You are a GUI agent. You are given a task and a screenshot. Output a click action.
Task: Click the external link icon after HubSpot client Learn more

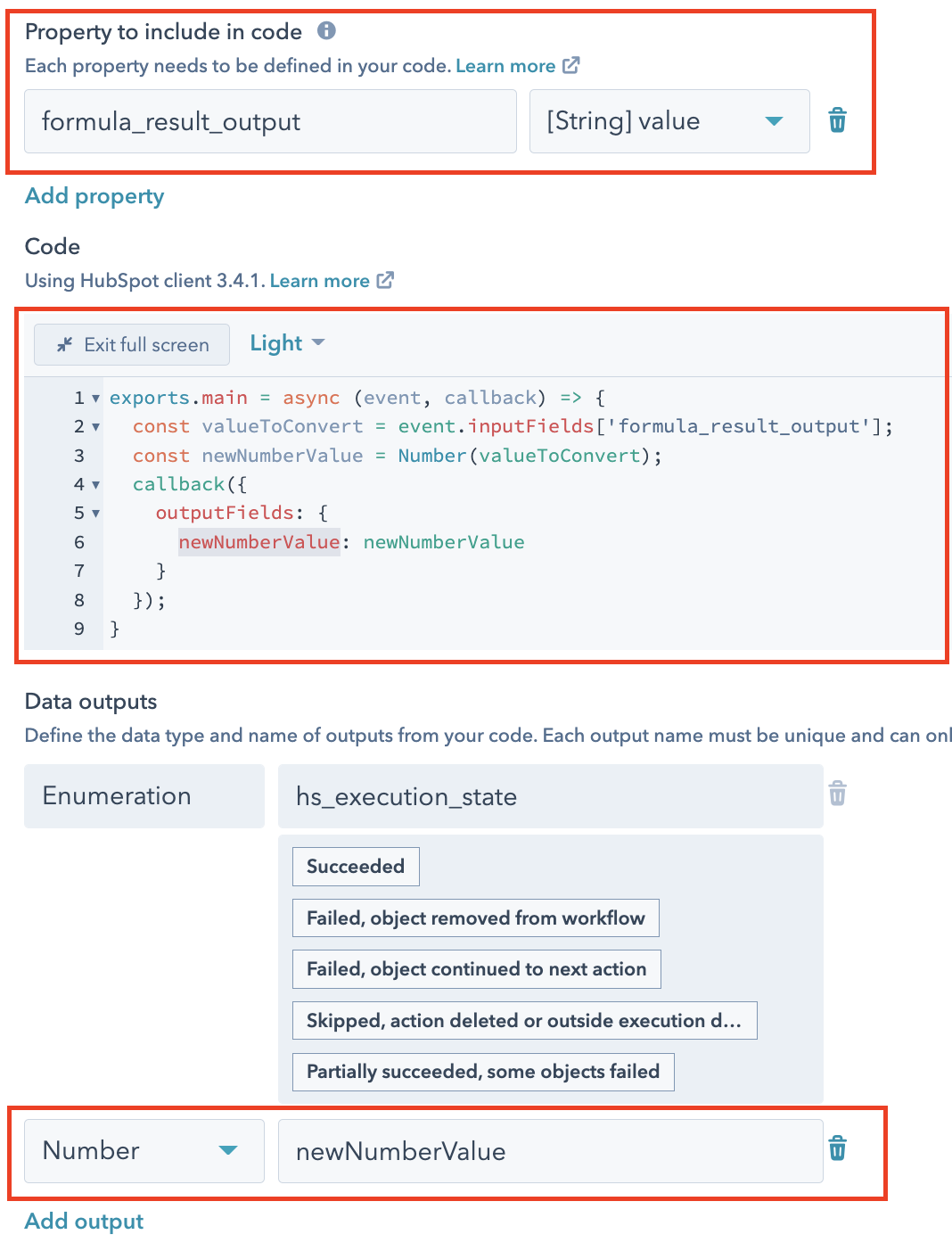(385, 279)
